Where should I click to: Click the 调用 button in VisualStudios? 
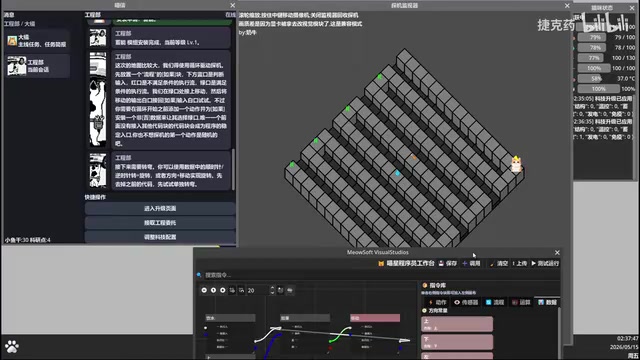471,264
